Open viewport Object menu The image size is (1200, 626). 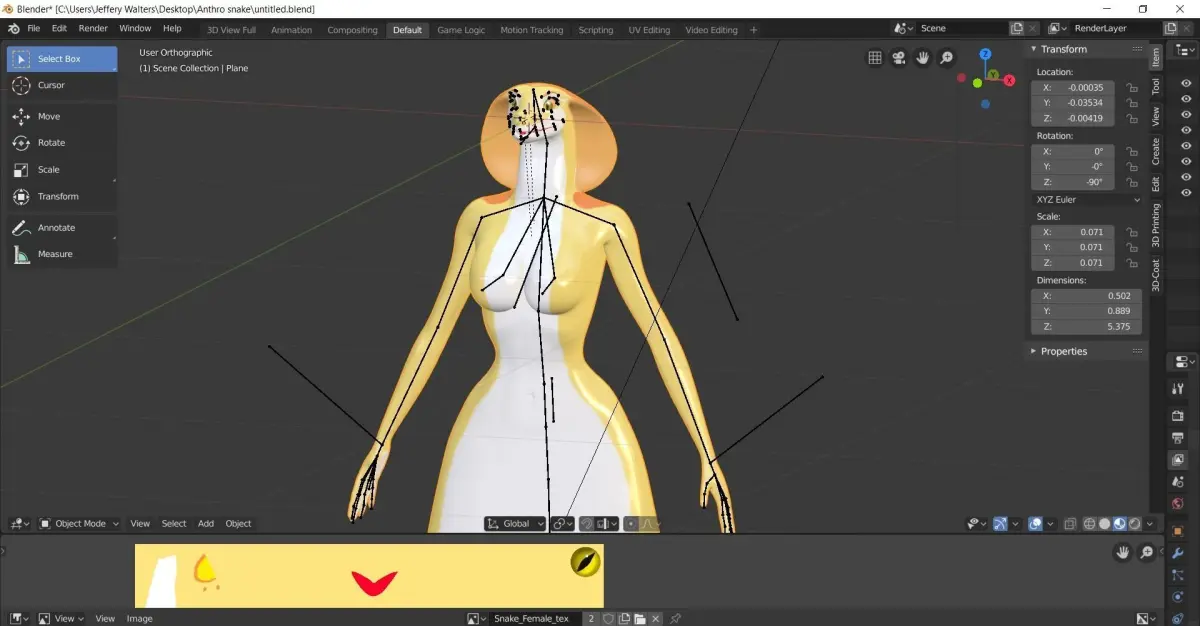pos(238,524)
